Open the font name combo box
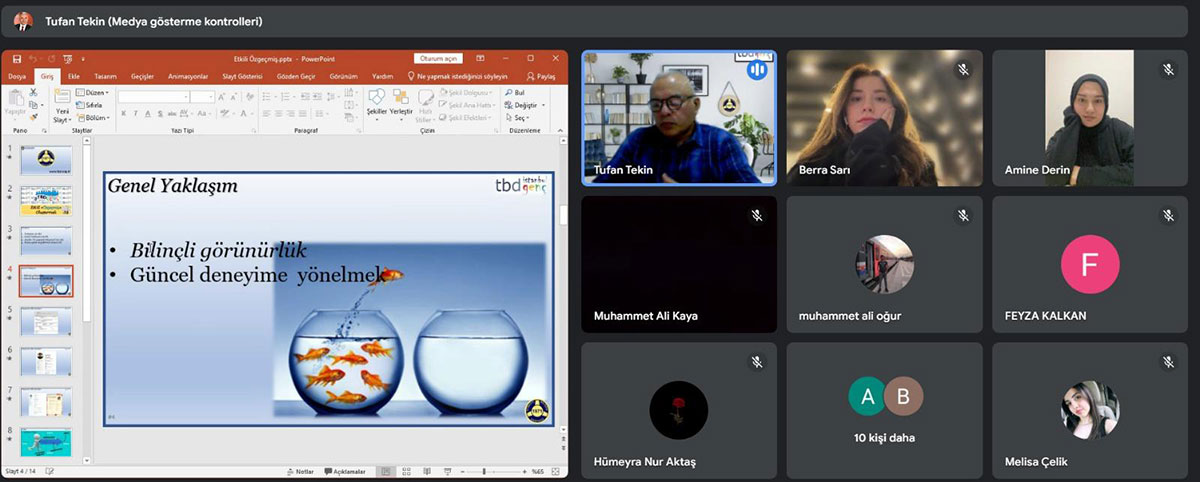Screen dimensions: 1200x482 152,96
